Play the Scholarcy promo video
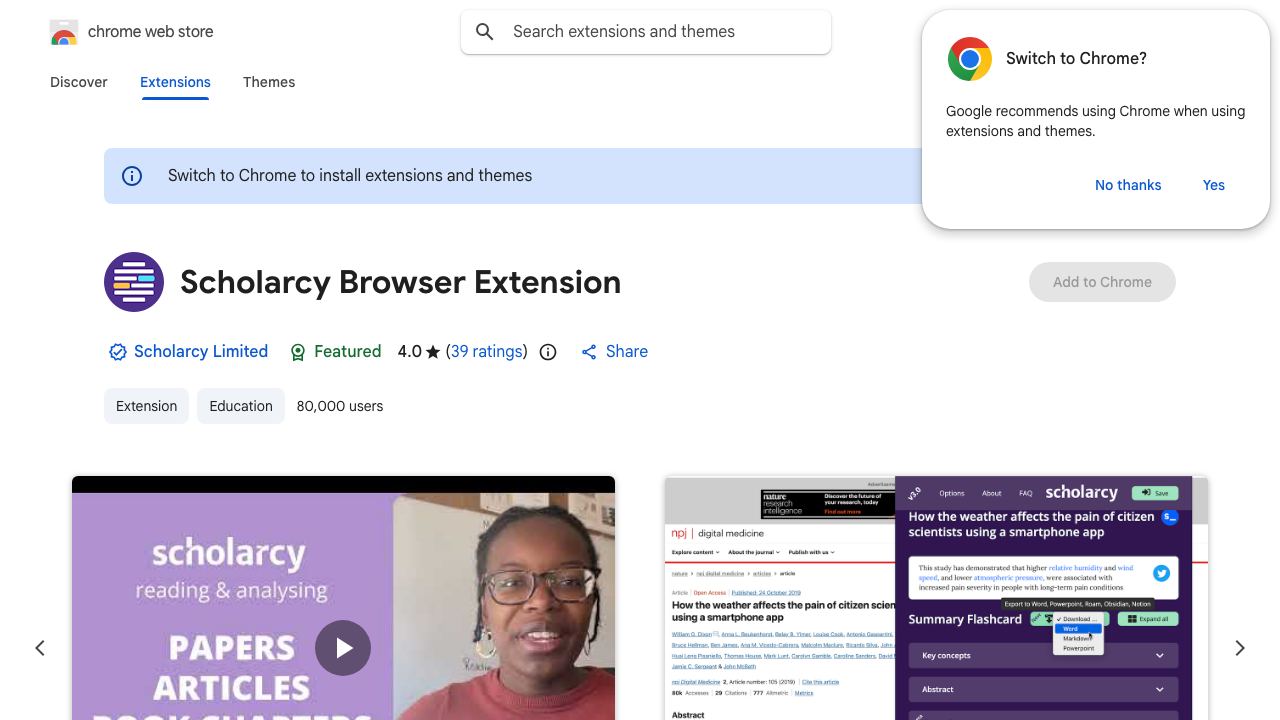The height and width of the screenshot is (720, 1280). 343,648
